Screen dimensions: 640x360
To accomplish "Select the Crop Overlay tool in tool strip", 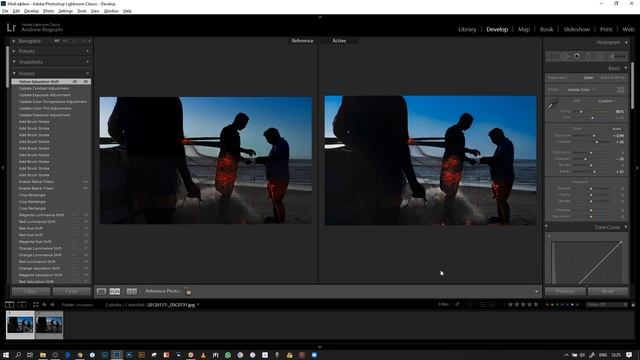I will (x=551, y=56).
